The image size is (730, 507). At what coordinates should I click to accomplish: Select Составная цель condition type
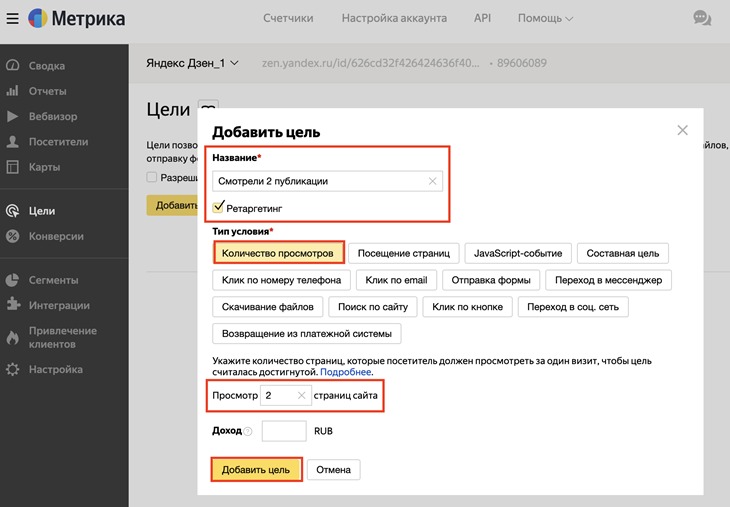point(622,253)
